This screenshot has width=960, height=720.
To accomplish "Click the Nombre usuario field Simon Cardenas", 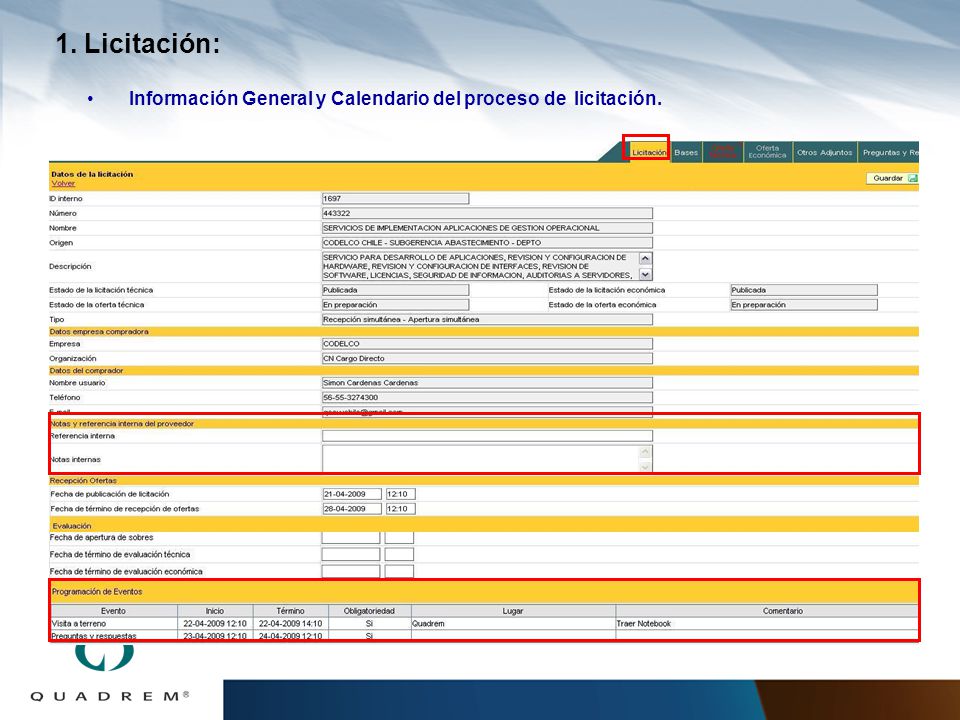I will pos(487,383).
